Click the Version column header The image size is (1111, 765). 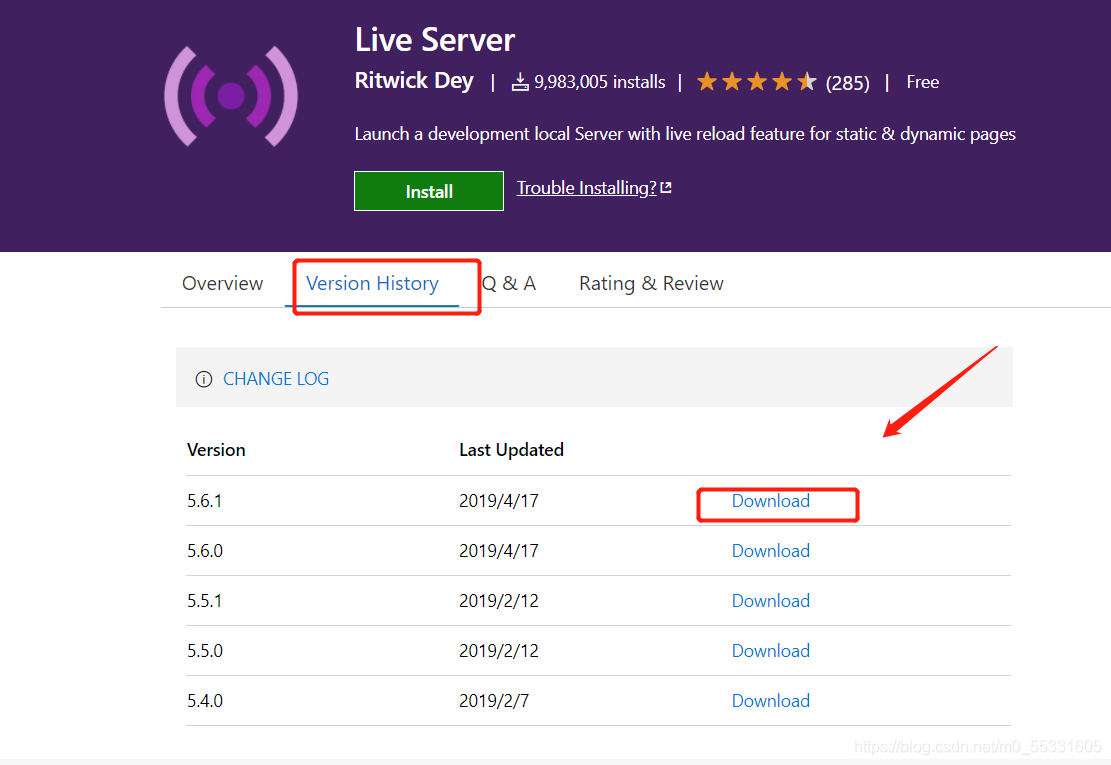[216, 450]
